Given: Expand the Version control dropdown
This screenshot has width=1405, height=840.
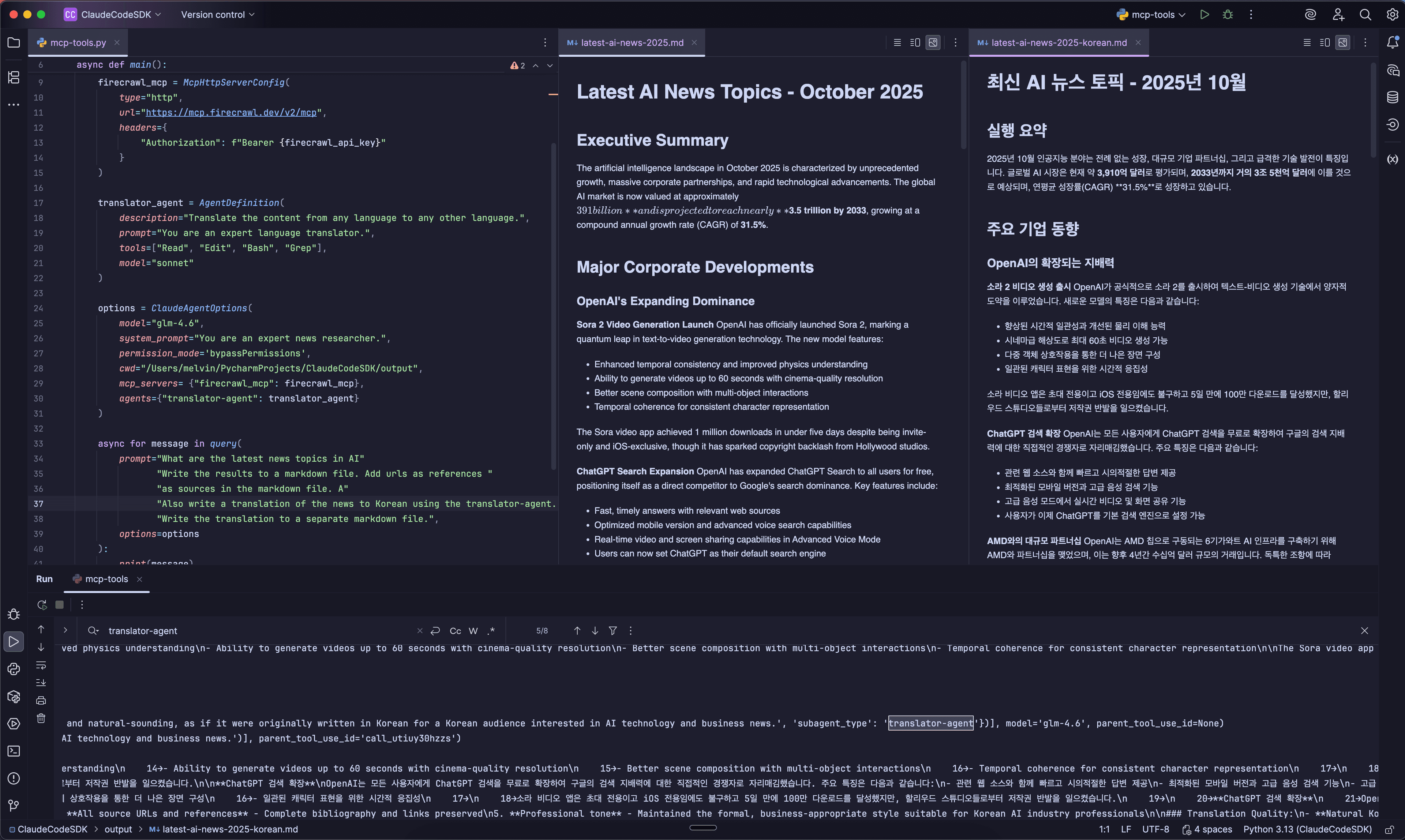Looking at the screenshot, I should click(217, 15).
